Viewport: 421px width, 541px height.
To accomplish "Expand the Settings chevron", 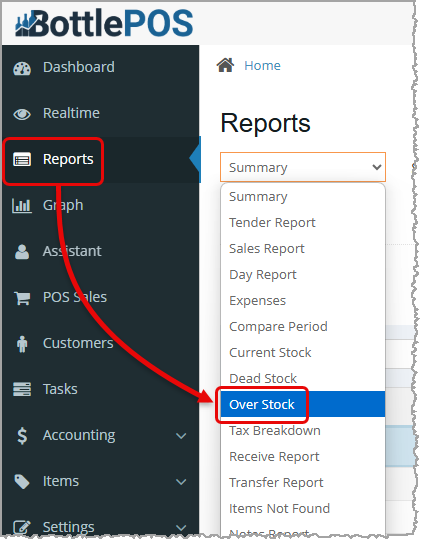I will pos(181,528).
